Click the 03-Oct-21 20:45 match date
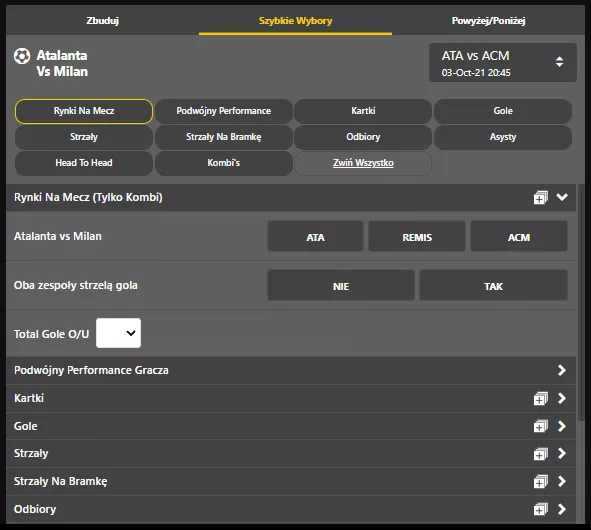This screenshot has height=530, width=591. [476, 72]
